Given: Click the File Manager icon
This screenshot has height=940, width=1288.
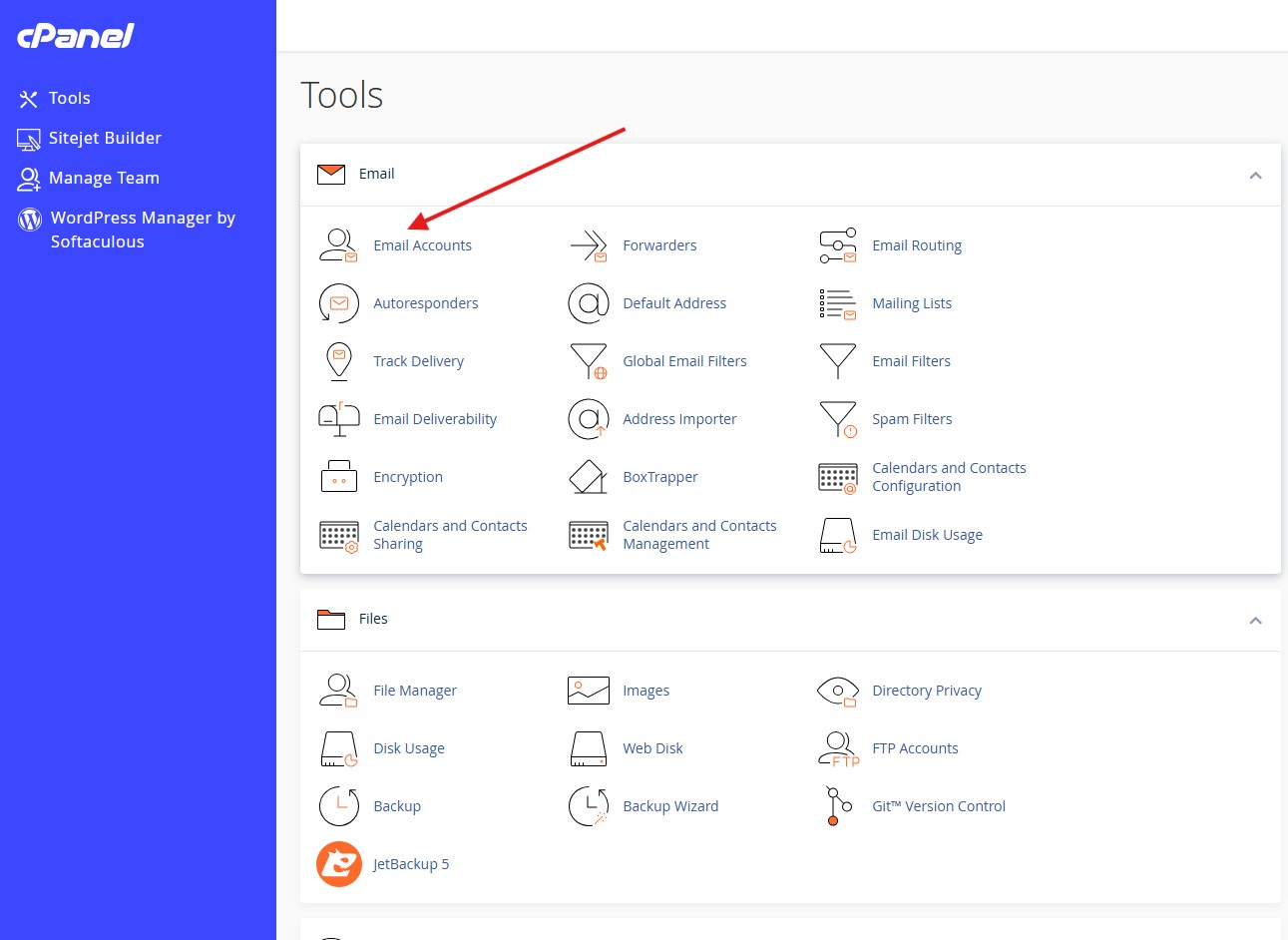Looking at the screenshot, I should pos(338,691).
